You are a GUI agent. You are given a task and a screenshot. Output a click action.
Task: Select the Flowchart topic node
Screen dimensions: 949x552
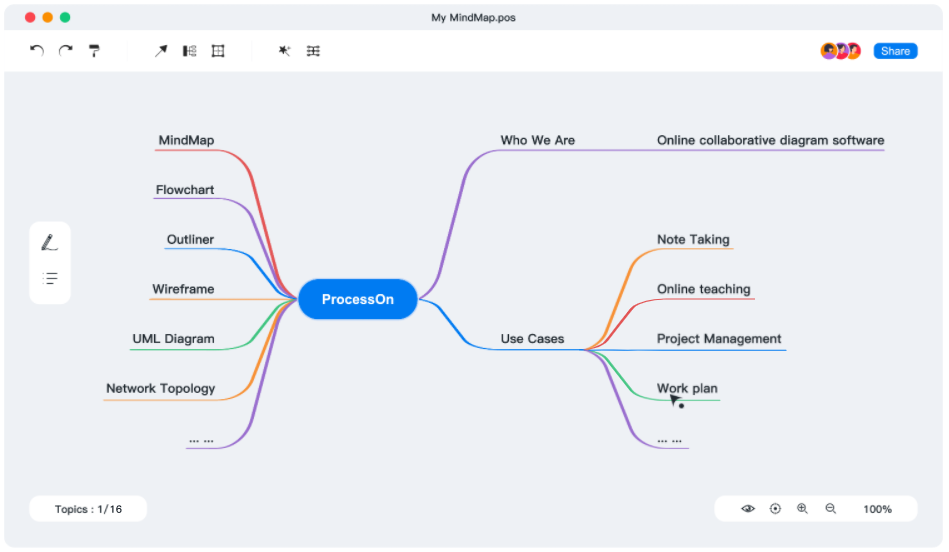185,190
